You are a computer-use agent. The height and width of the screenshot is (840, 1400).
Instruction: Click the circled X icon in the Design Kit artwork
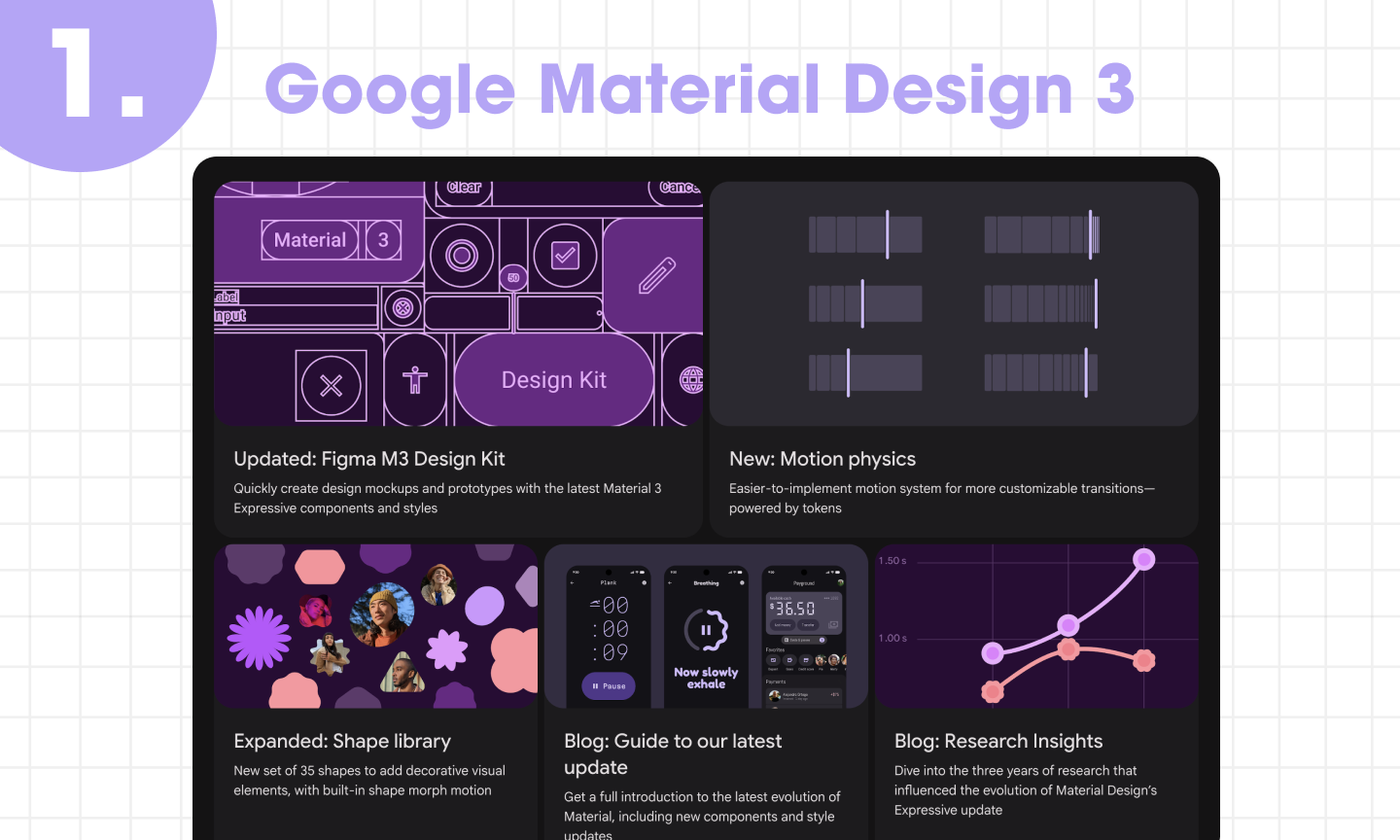332,385
